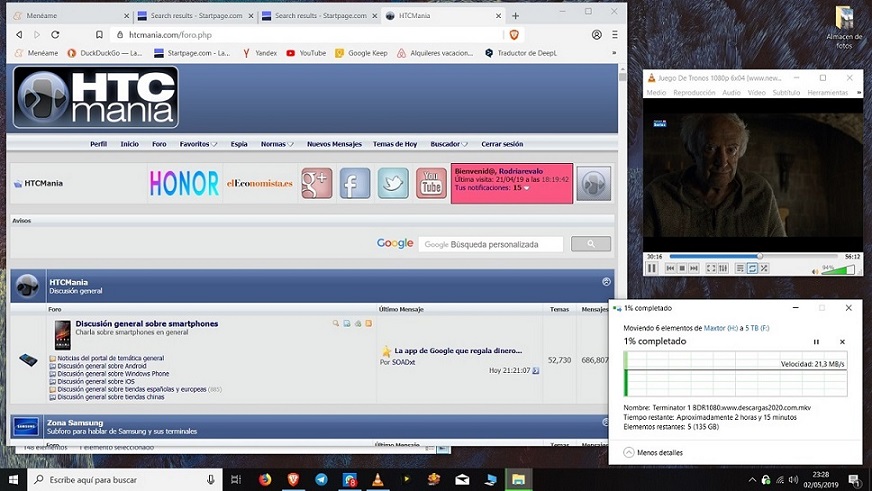This screenshot has height=491, width=872.
Task: Toggle VLC loop/repeat mode
Action: click(x=752, y=269)
